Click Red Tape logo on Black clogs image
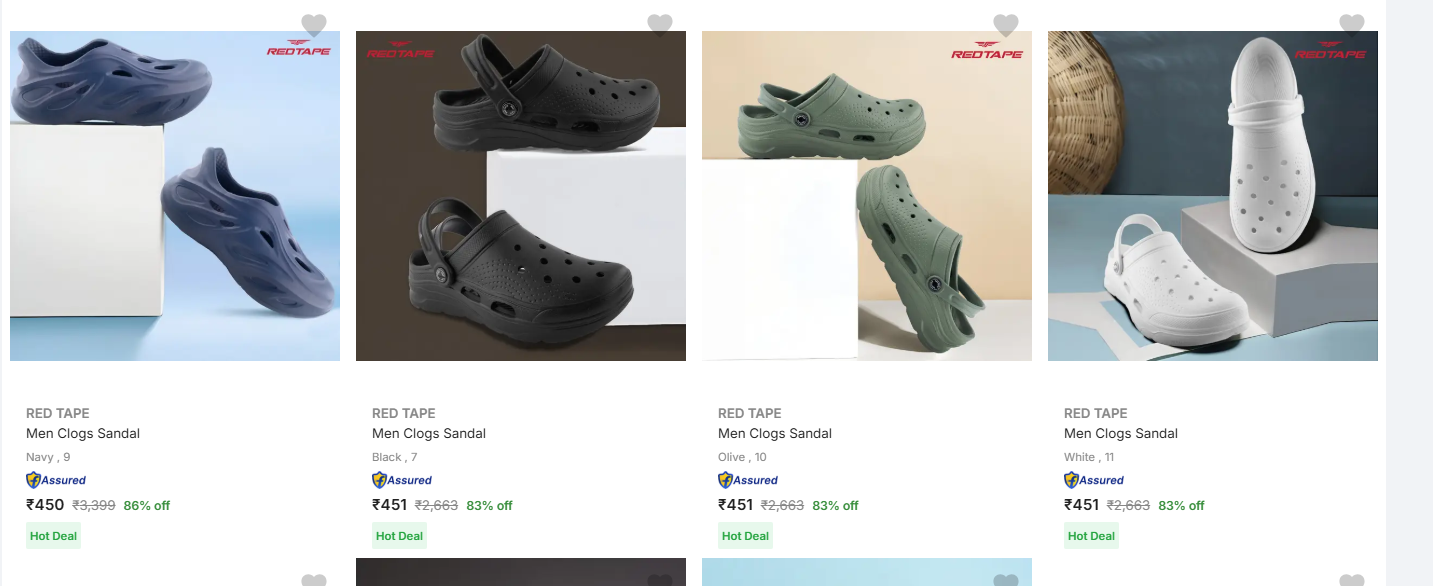Screen dimensions: 1433x586 coord(401,50)
